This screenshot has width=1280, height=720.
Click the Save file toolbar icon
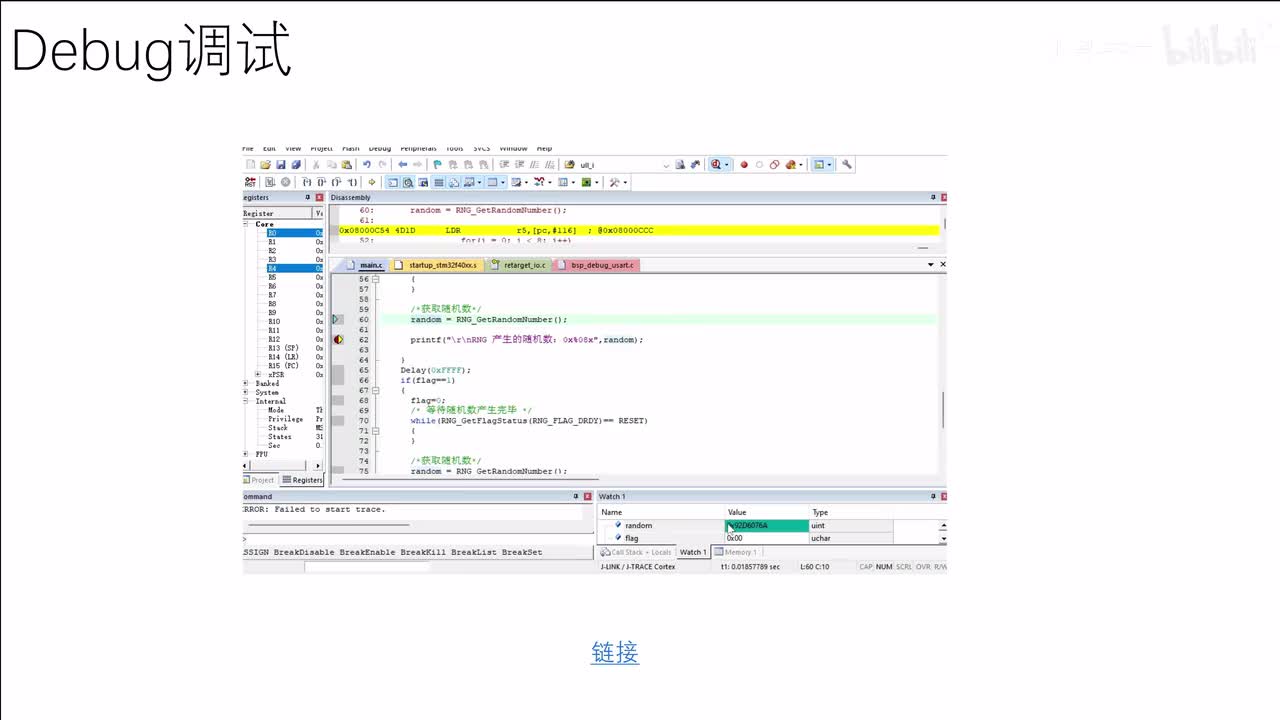point(281,164)
